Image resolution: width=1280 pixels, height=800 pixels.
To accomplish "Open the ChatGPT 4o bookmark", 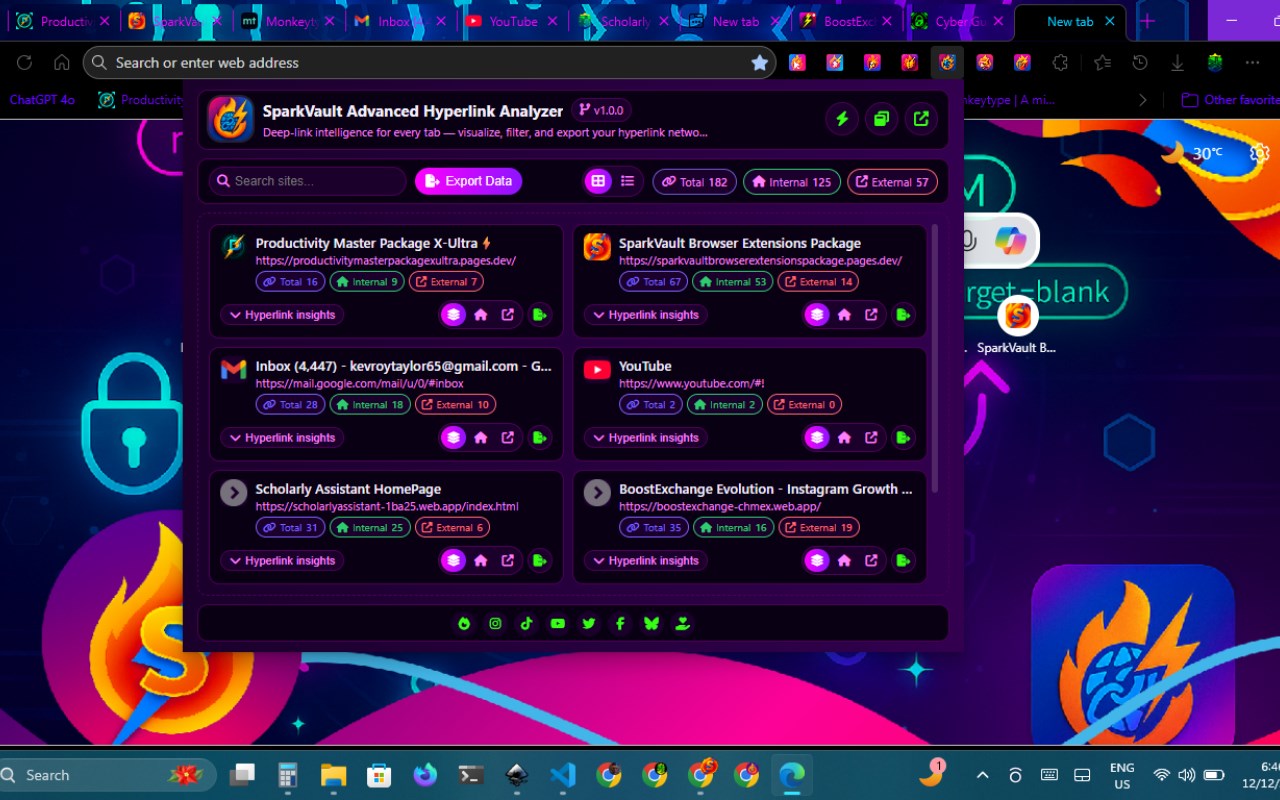I will pos(42,100).
